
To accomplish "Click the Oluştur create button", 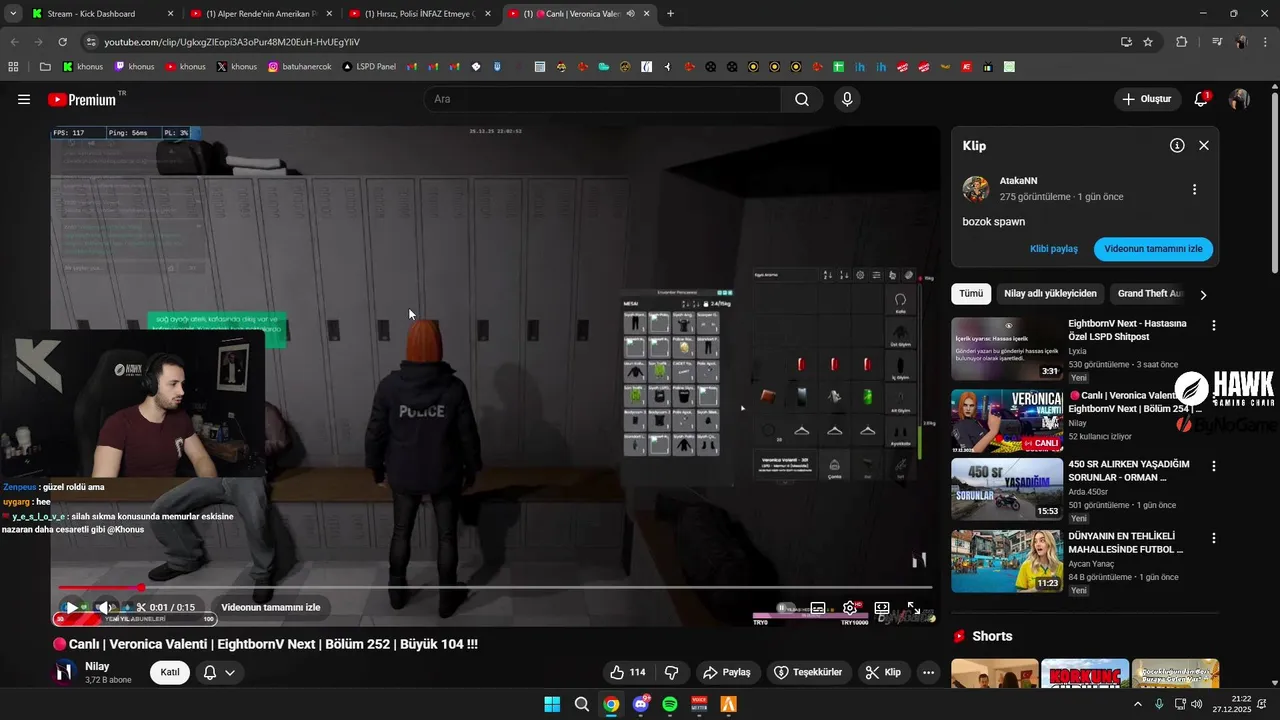I will point(1146,99).
